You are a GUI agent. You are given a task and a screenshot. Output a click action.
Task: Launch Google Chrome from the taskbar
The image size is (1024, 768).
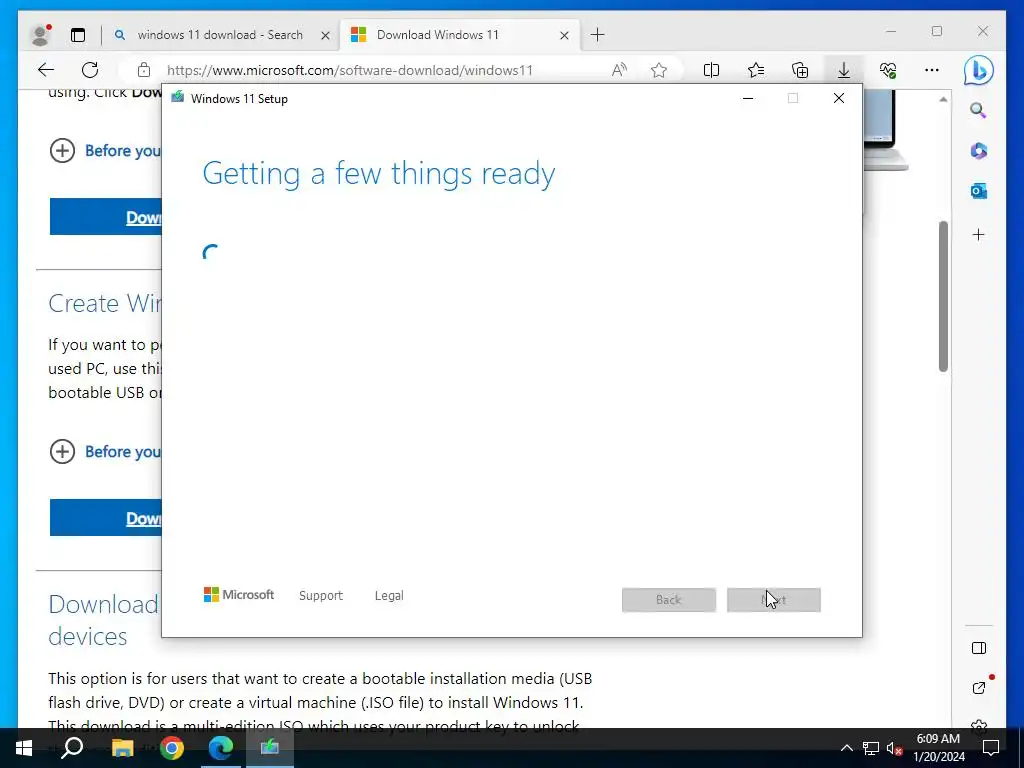pos(172,748)
